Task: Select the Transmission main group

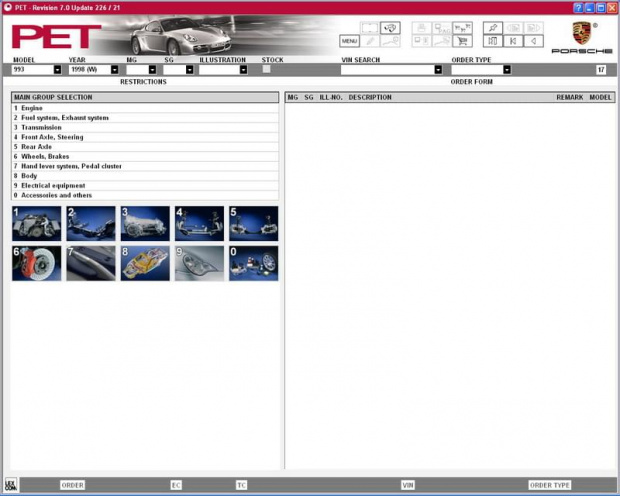Action: [145, 127]
